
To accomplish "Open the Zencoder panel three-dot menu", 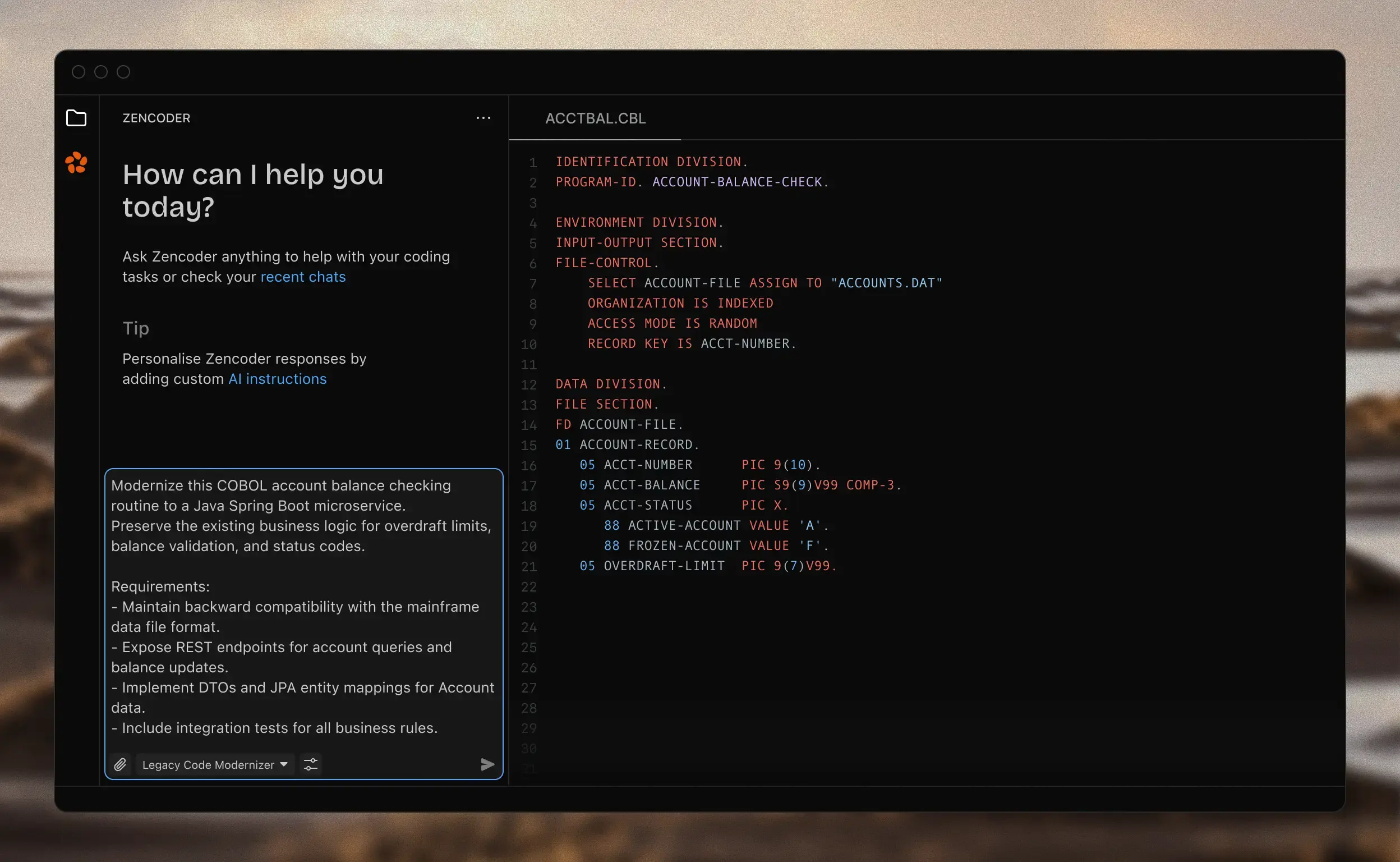I will click(x=482, y=118).
